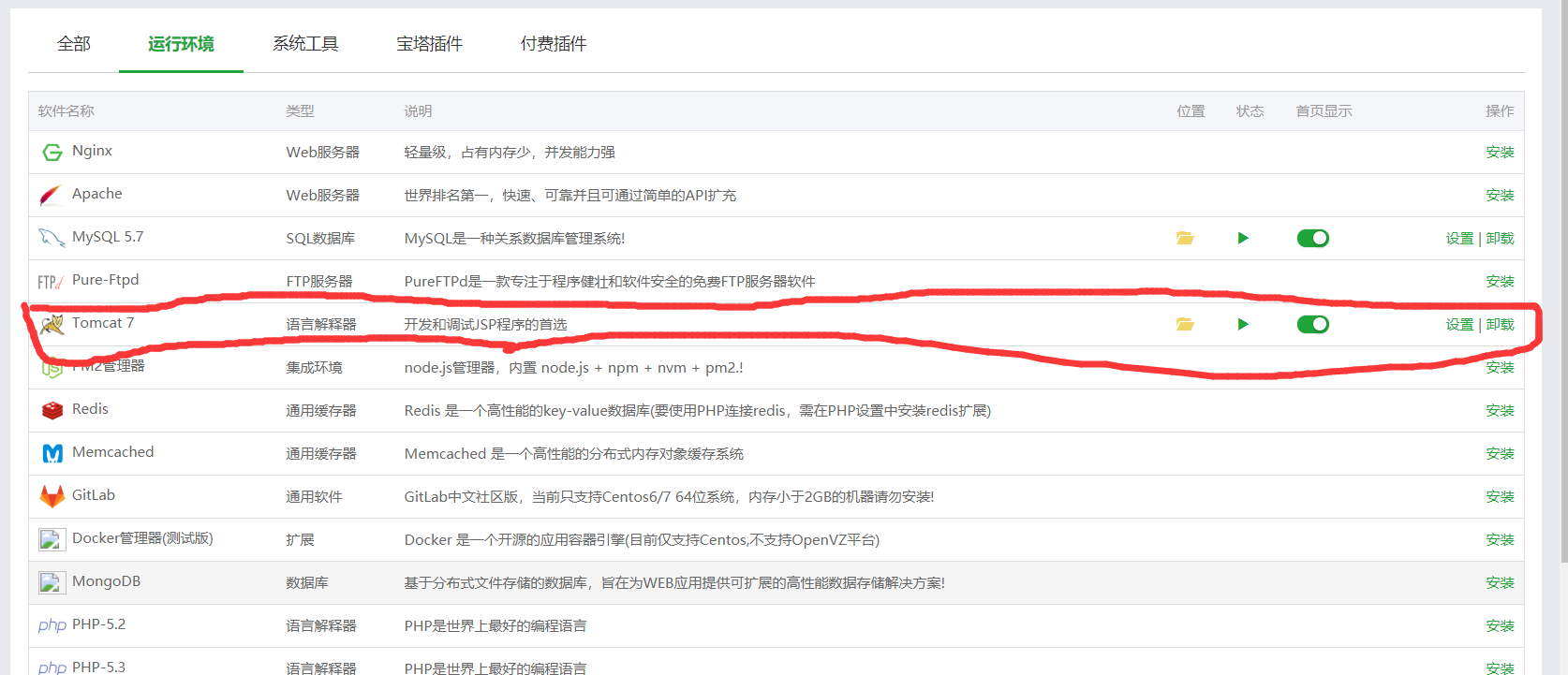Screen dimensions: 1568x675
Task: Click the Apache software name
Action: [97, 194]
